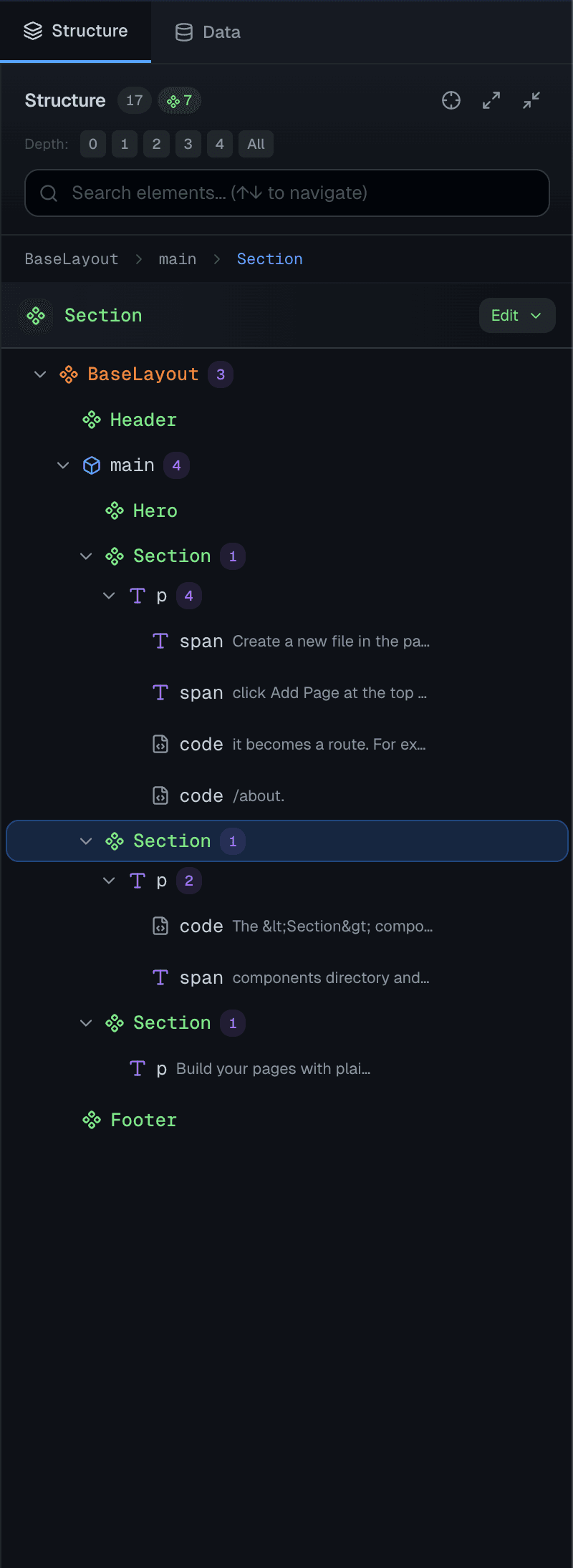Select the green Section component icon
The width and height of the screenshot is (573, 1568).
(35, 315)
